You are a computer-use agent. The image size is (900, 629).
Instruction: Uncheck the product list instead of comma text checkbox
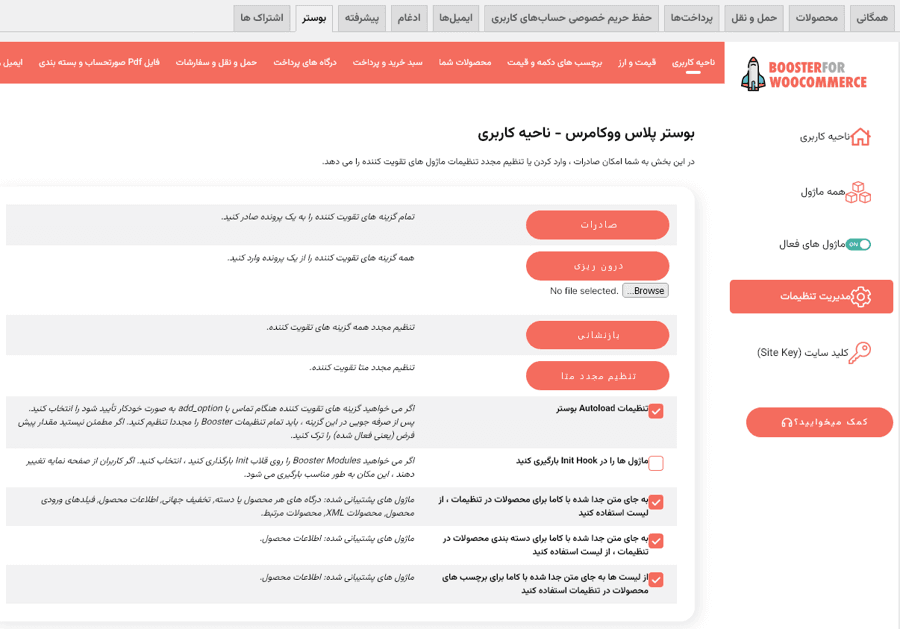(x=656, y=502)
